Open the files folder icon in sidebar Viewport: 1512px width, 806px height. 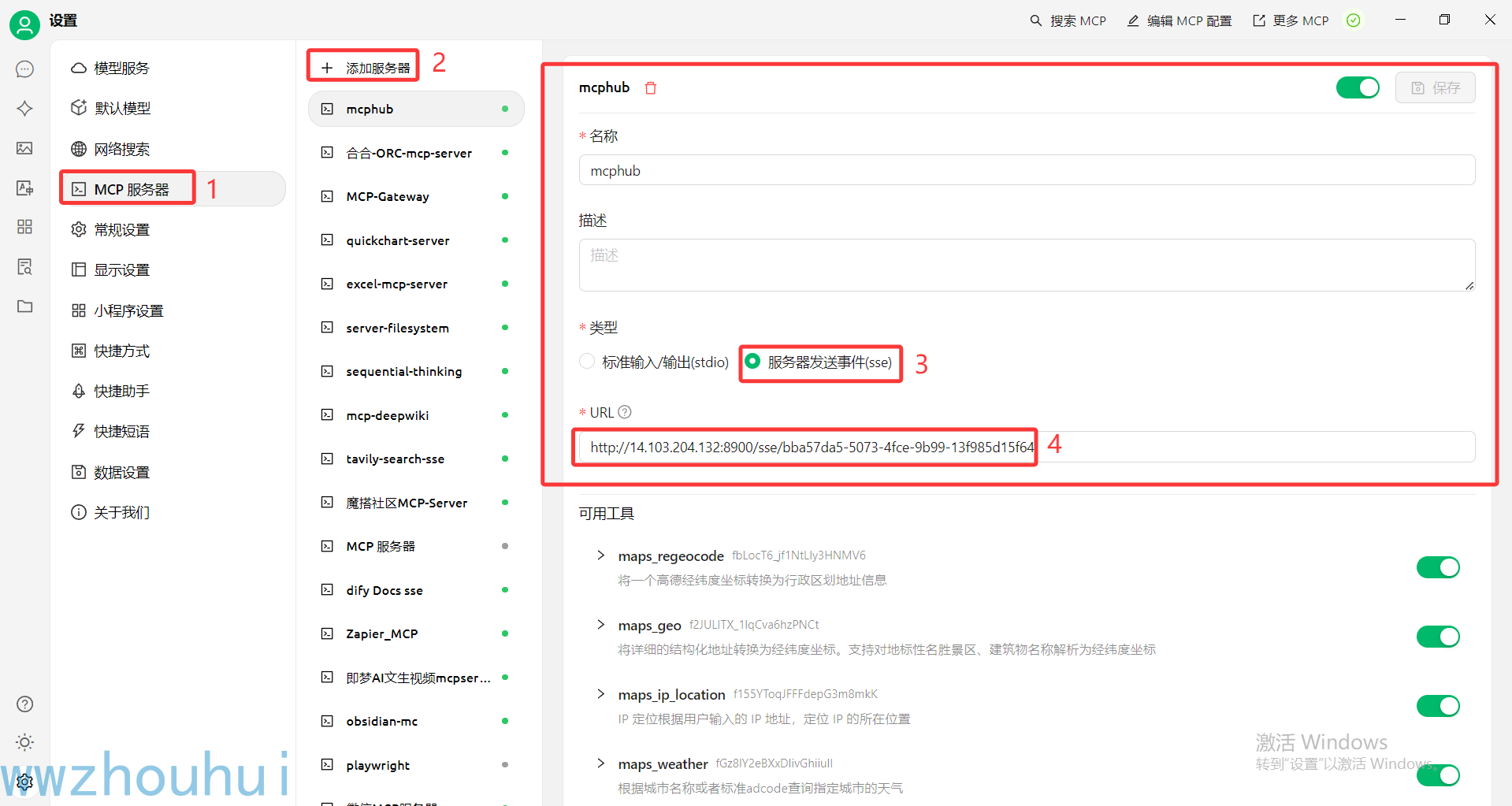pos(24,306)
